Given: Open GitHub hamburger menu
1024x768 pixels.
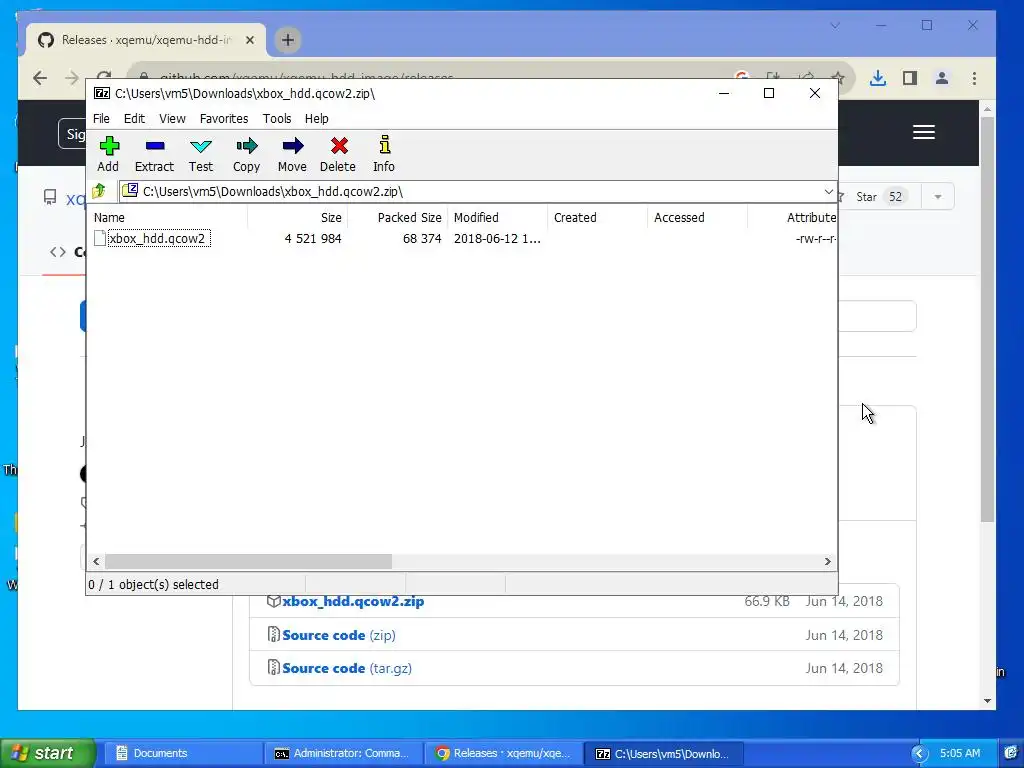Looking at the screenshot, I should (x=923, y=133).
